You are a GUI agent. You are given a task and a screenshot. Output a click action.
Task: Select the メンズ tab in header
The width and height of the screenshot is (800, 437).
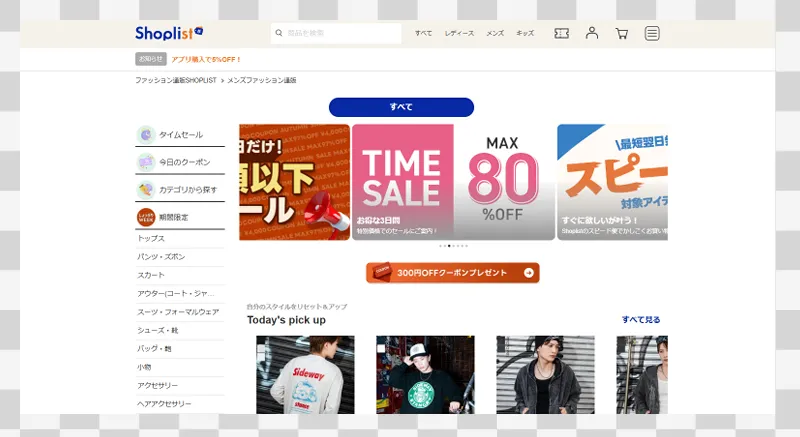pyautogui.click(x=495, y=34)
